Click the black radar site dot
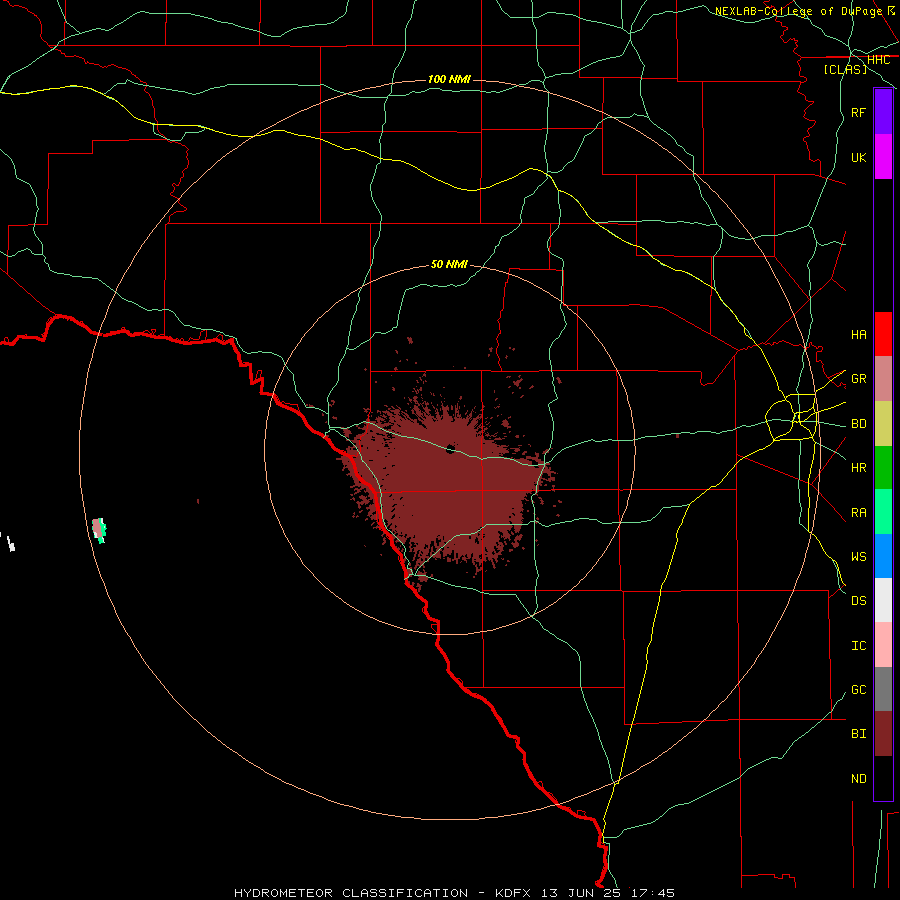Viewport: 900px width, 900px height. pos(451,449)
